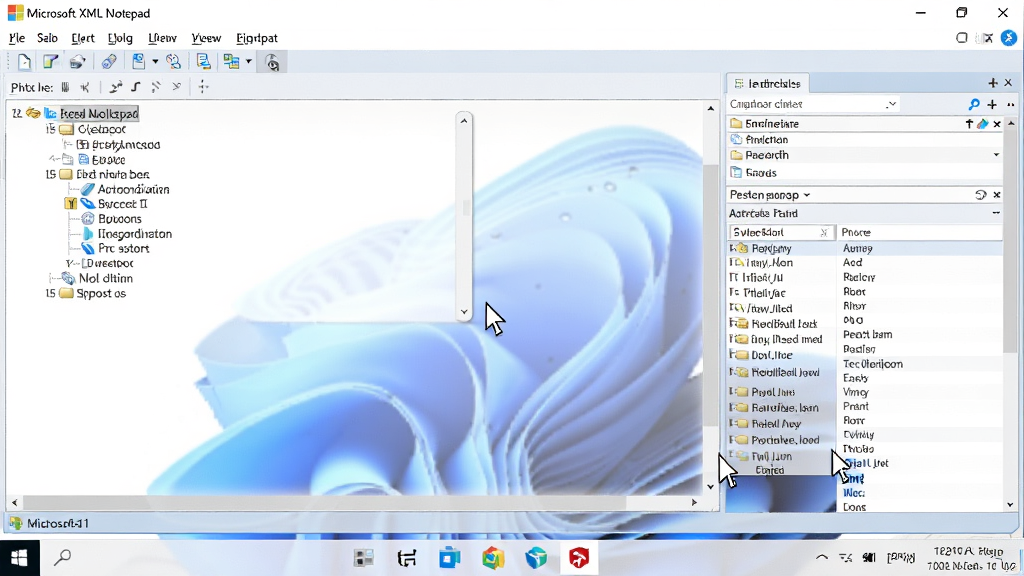The height and width of the screenshot is (576, 1024).
Task: Select the first tab of the right panel
Action: (768, 84)
